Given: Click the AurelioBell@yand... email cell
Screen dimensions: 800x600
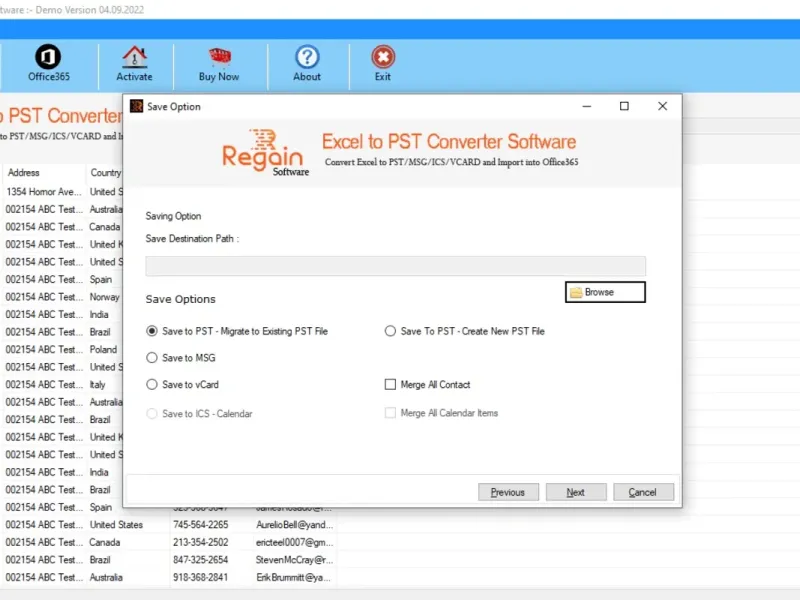Looking at the screenshot, I should tap(294, 524).
